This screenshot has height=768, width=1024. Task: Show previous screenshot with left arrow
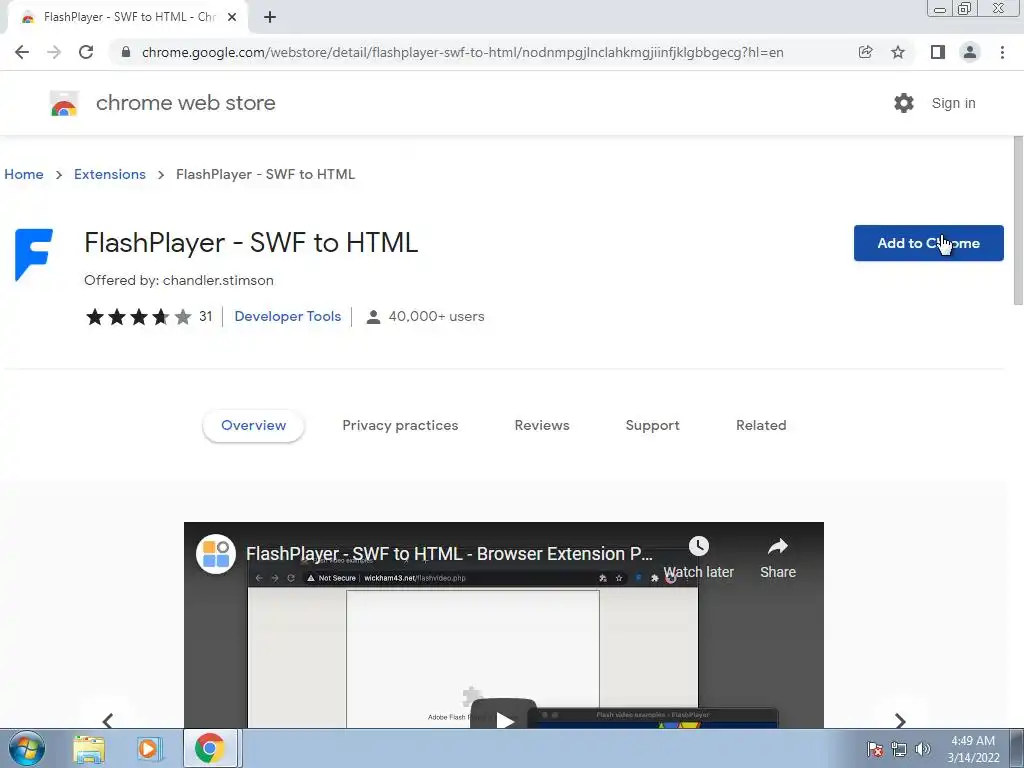point(108,720)
